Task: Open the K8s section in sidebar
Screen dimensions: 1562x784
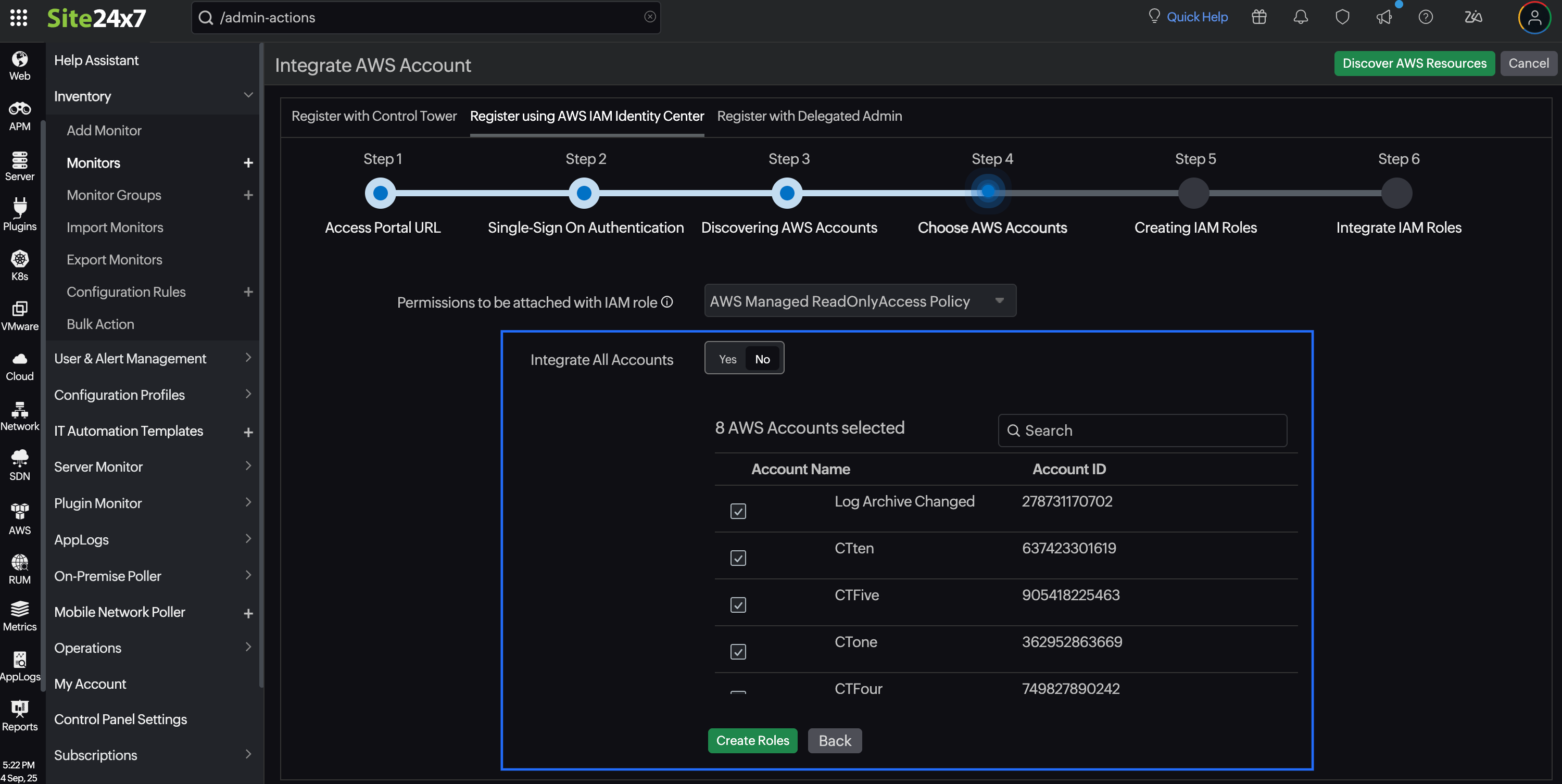Action: tap(19, 265)
